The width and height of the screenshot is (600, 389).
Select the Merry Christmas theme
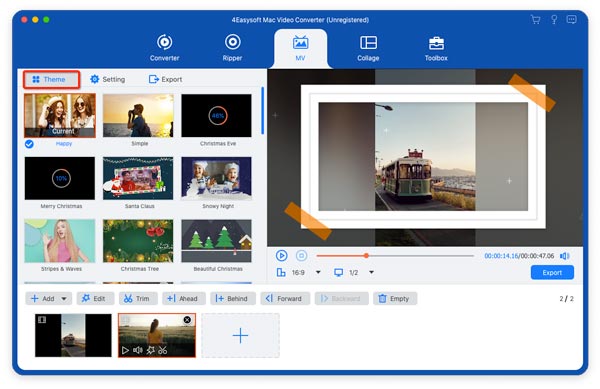tap(60, 178)
